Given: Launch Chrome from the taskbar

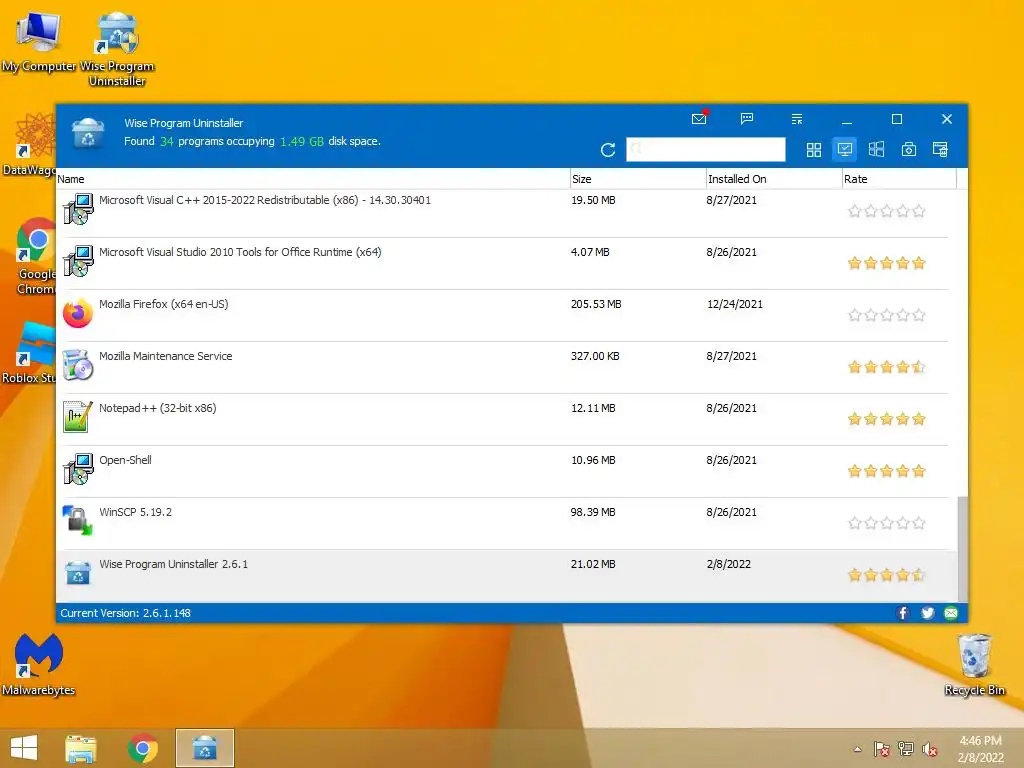Looking at the screenshot, I should [142, 748].
